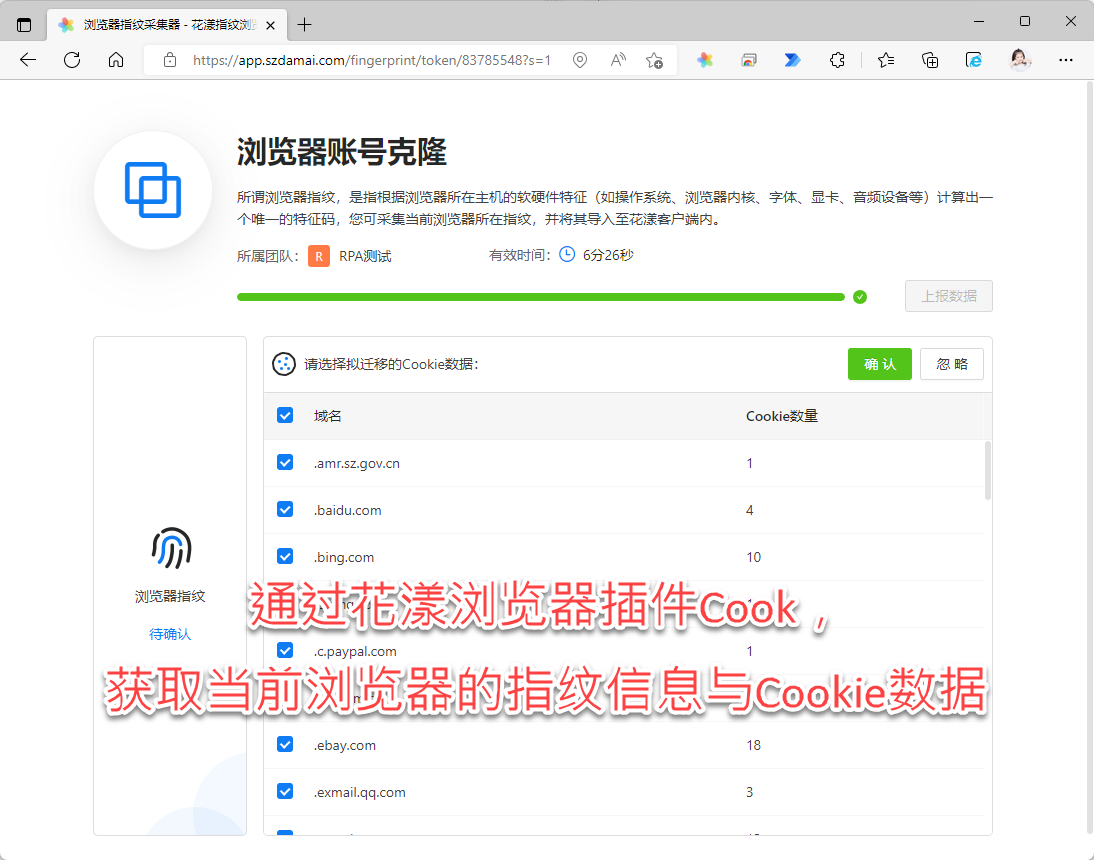Uncheck the .baidu.com checkbox
1094x860 pixels.
(x=285, y=509)
